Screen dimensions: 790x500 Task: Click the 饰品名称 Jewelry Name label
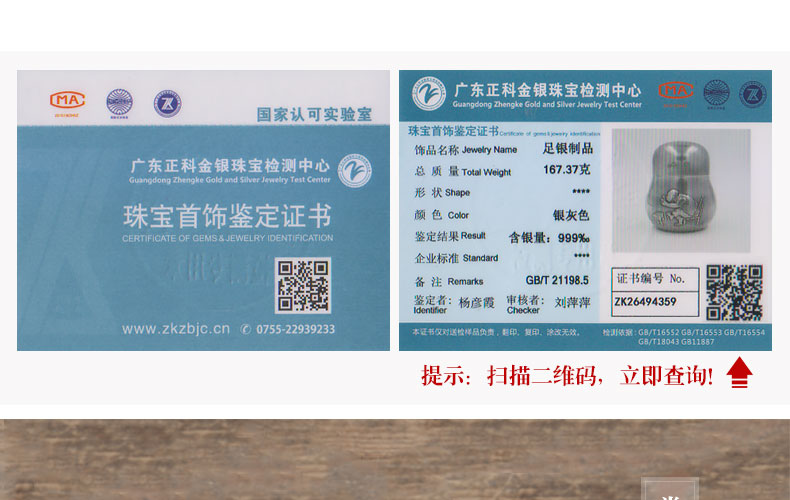[466, 150]
